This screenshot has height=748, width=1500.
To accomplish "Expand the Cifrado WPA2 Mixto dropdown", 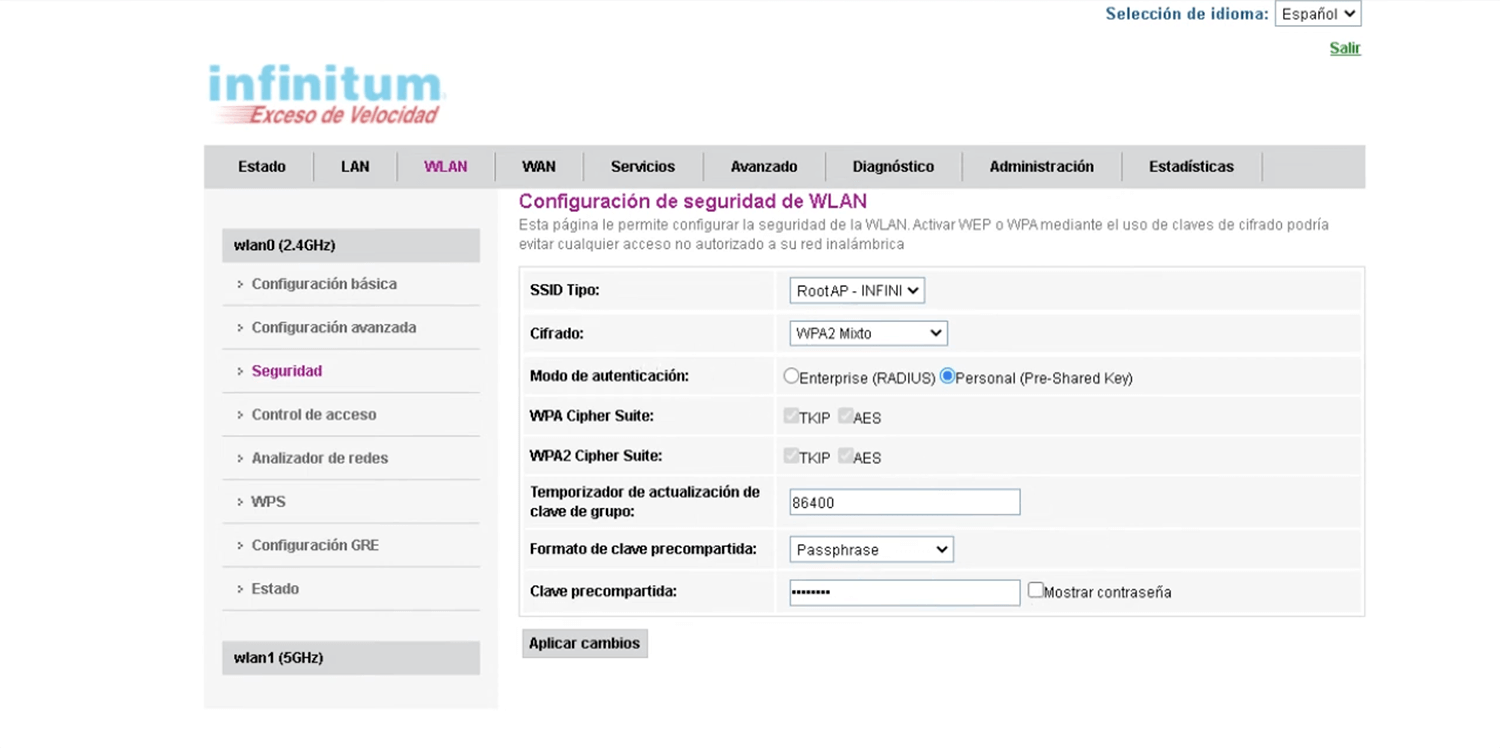I will [x=868, y=333].
